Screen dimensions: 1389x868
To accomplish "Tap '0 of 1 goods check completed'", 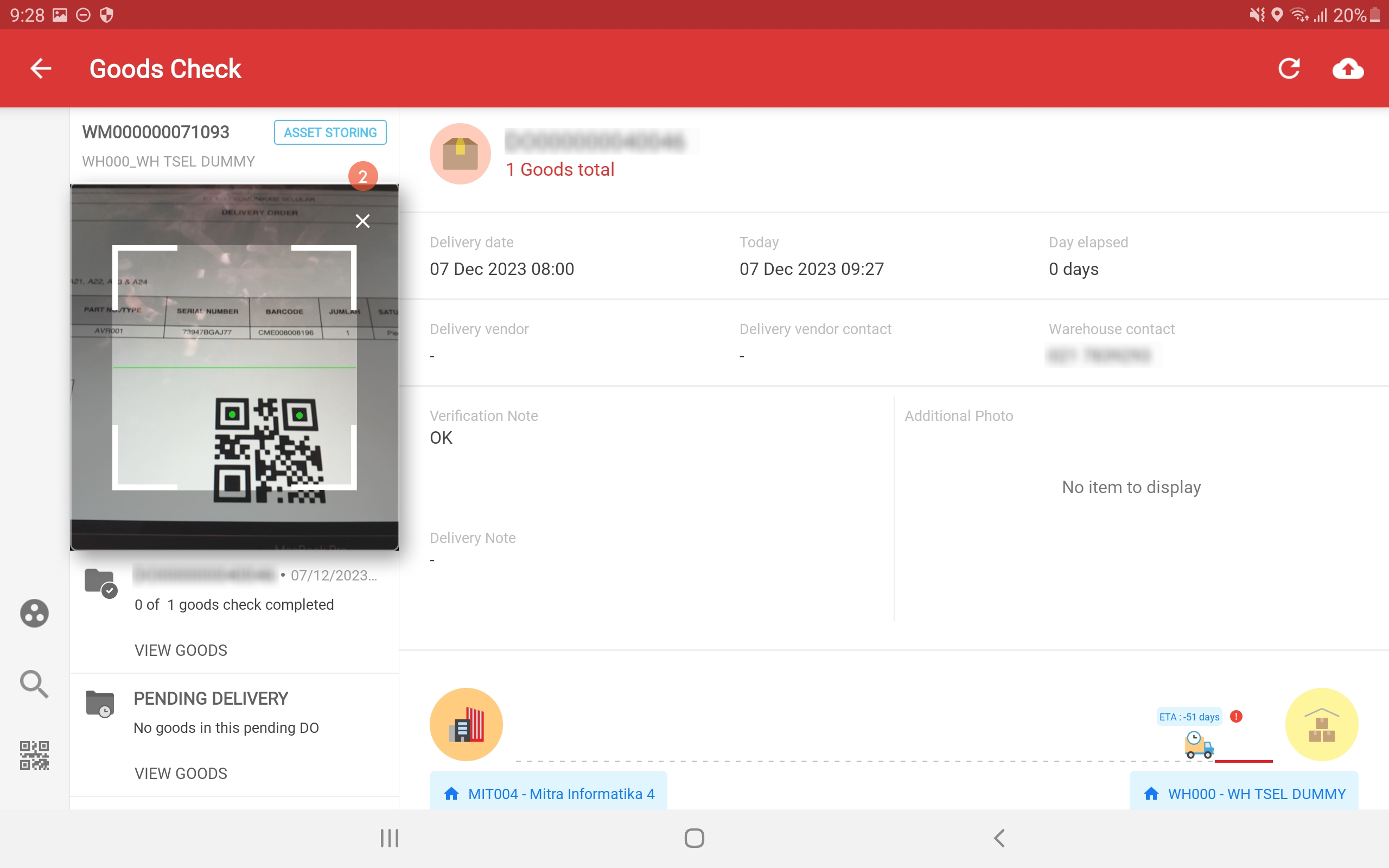I will pyautogui.click(x=234, y=604).
